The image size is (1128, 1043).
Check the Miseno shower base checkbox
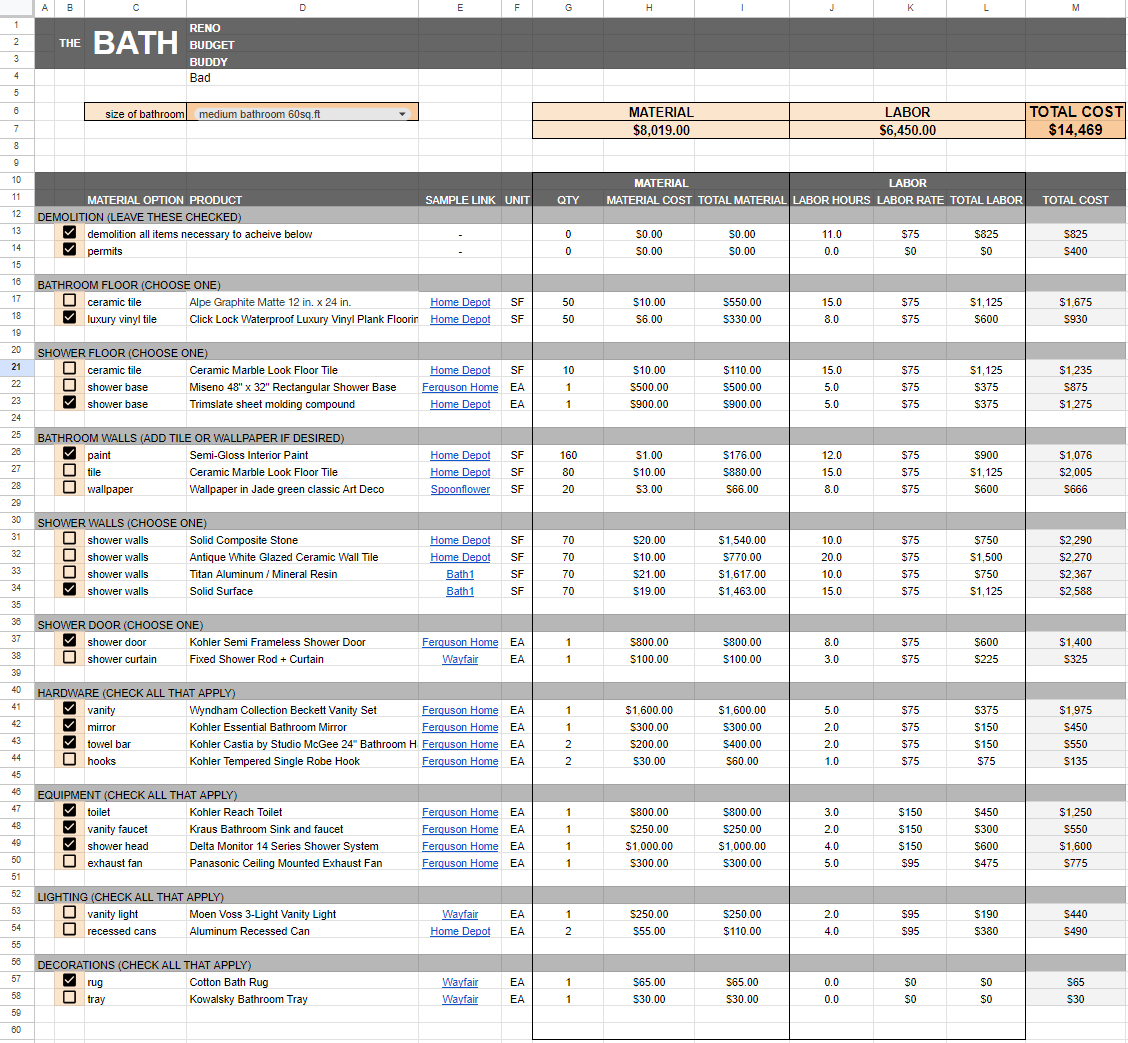tap(70, 386)
